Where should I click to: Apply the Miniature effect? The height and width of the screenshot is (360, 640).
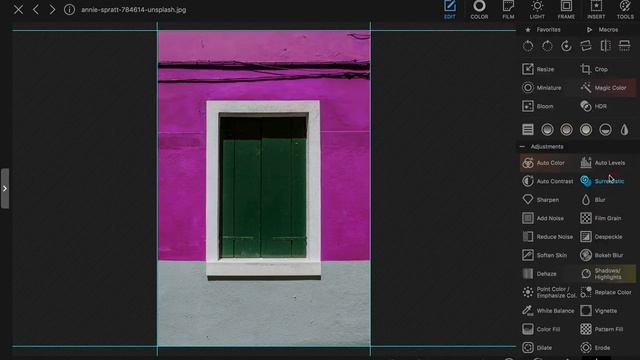(x=542, y=88)
